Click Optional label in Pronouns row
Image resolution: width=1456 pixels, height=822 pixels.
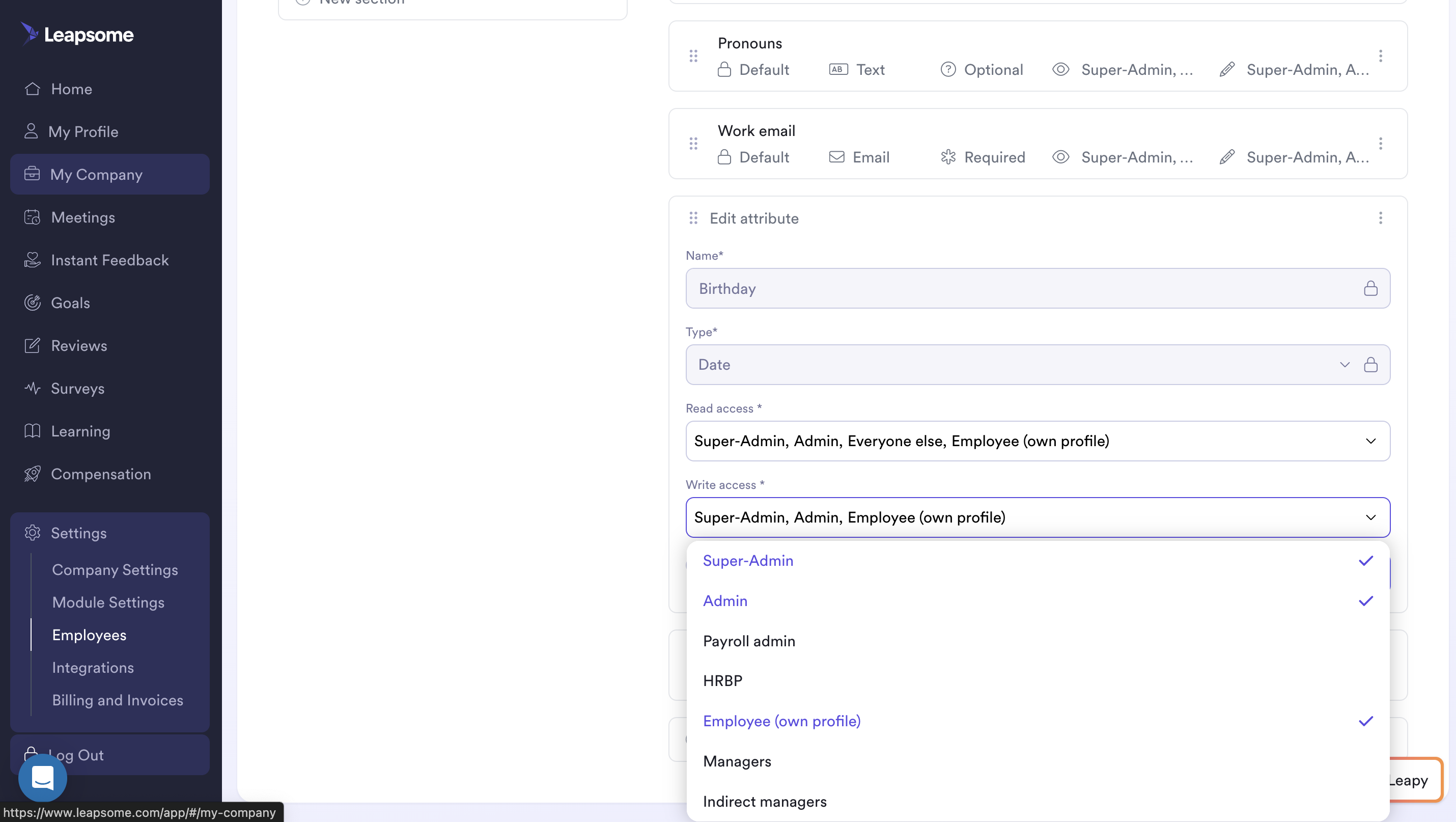click(994, 70)
